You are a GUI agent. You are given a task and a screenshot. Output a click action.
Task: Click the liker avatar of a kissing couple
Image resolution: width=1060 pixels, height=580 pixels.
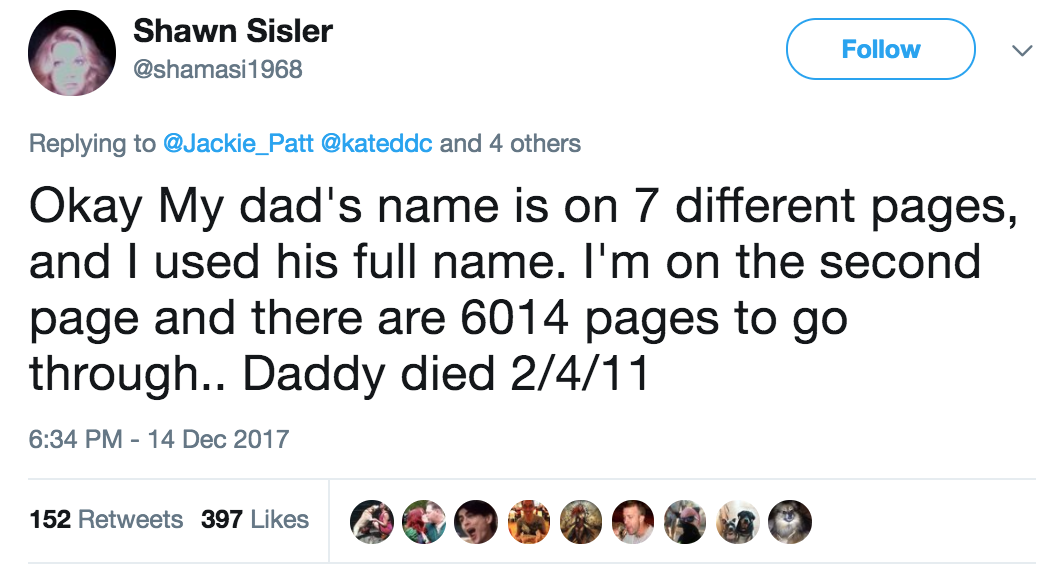tap(423, 520)
